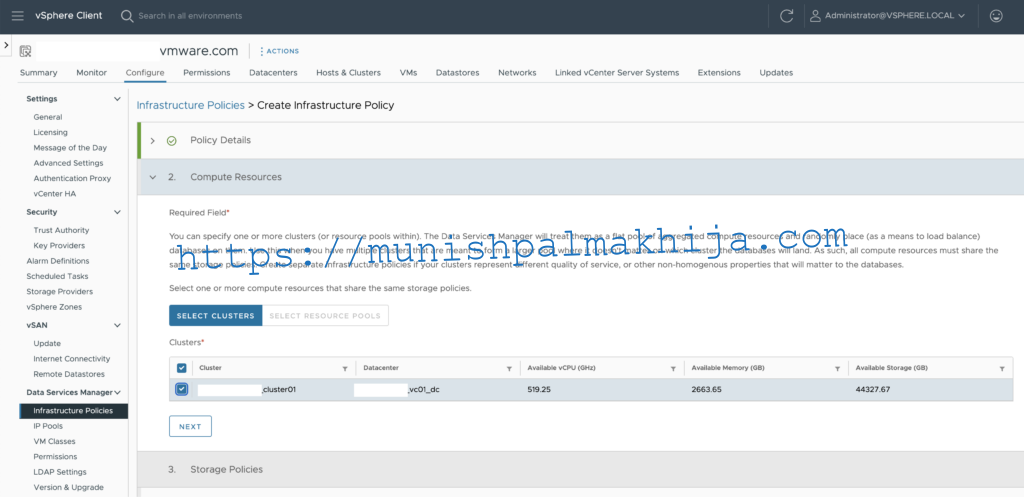This screenshot has width=1024, height=497.
Task: Open vSAN Remote Datastores
Action: click(x=69, y=374)
